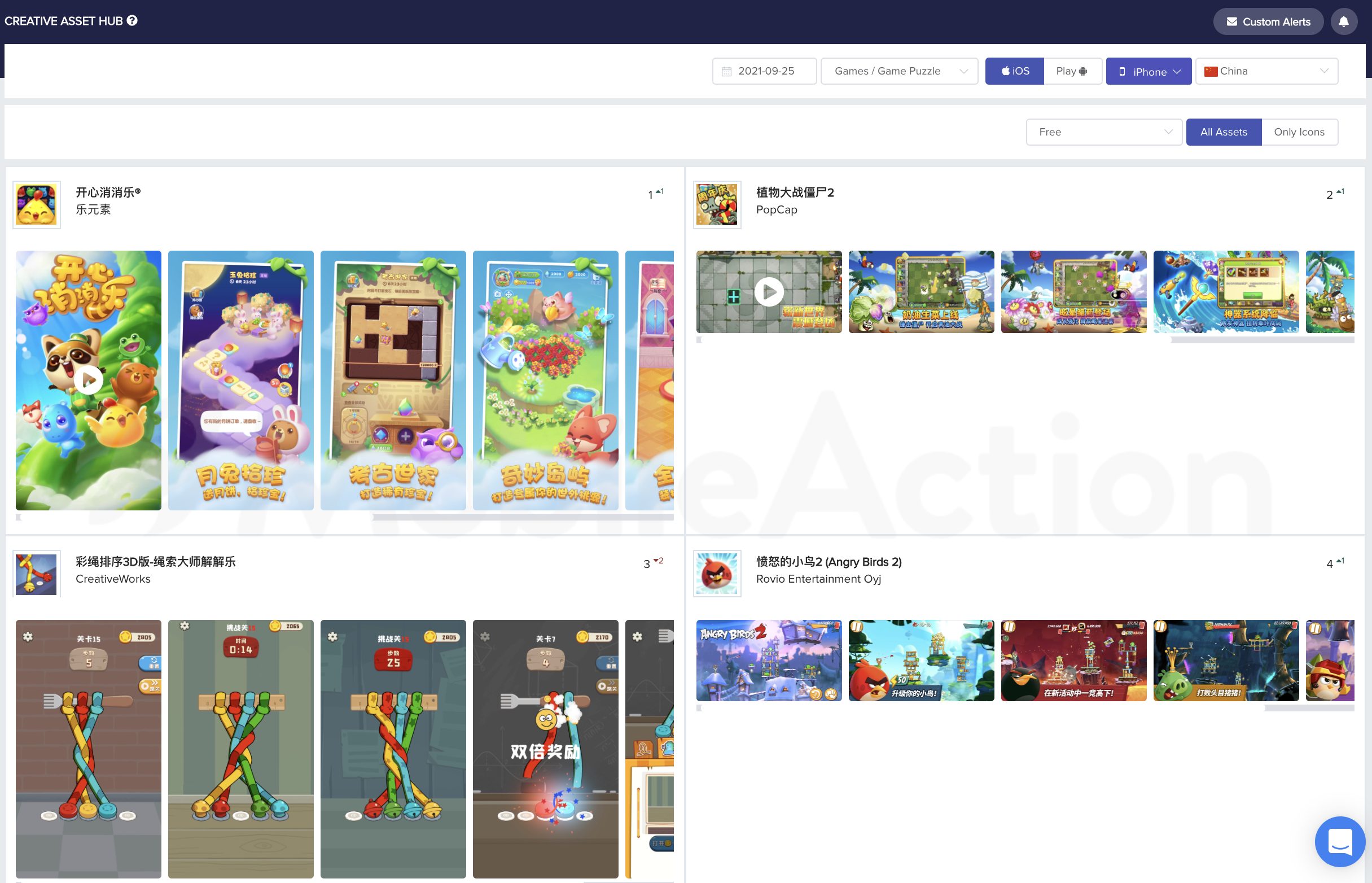Open the 升级你的小鸟 Angry Birds screenshot
This screenshot has width=1372, height=883.
[922, 661]
